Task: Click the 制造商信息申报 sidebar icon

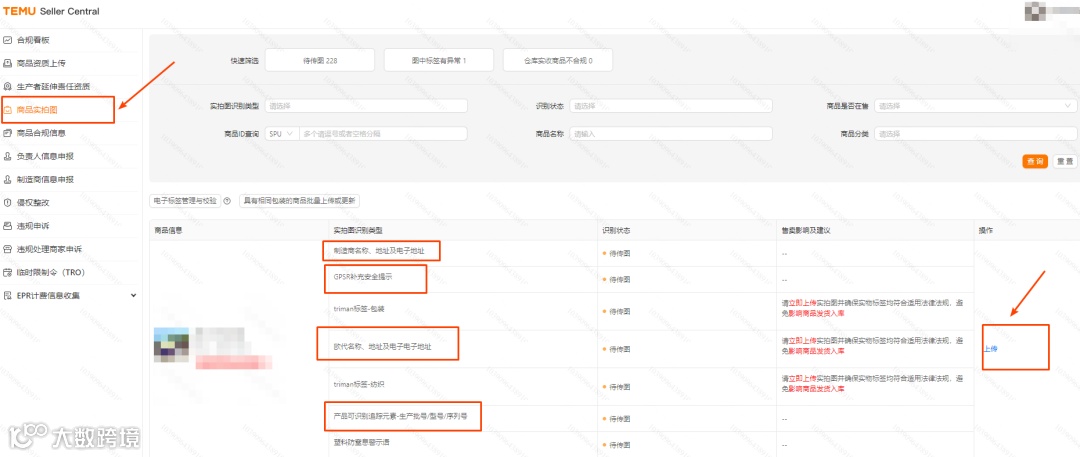Action: (x=8, y=179)
